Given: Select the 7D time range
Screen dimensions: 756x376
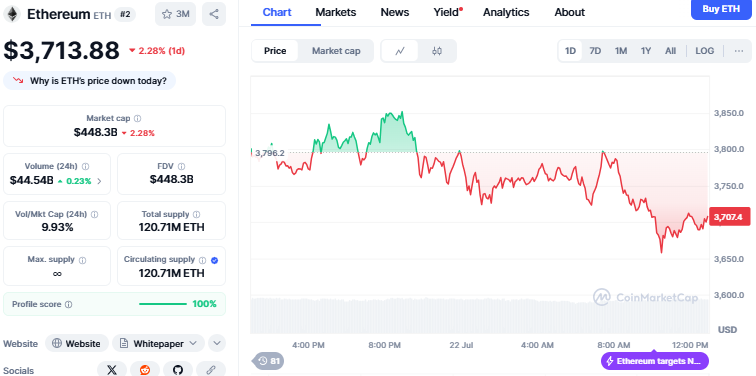Looking at the screenshot, I should coord(595,51).
